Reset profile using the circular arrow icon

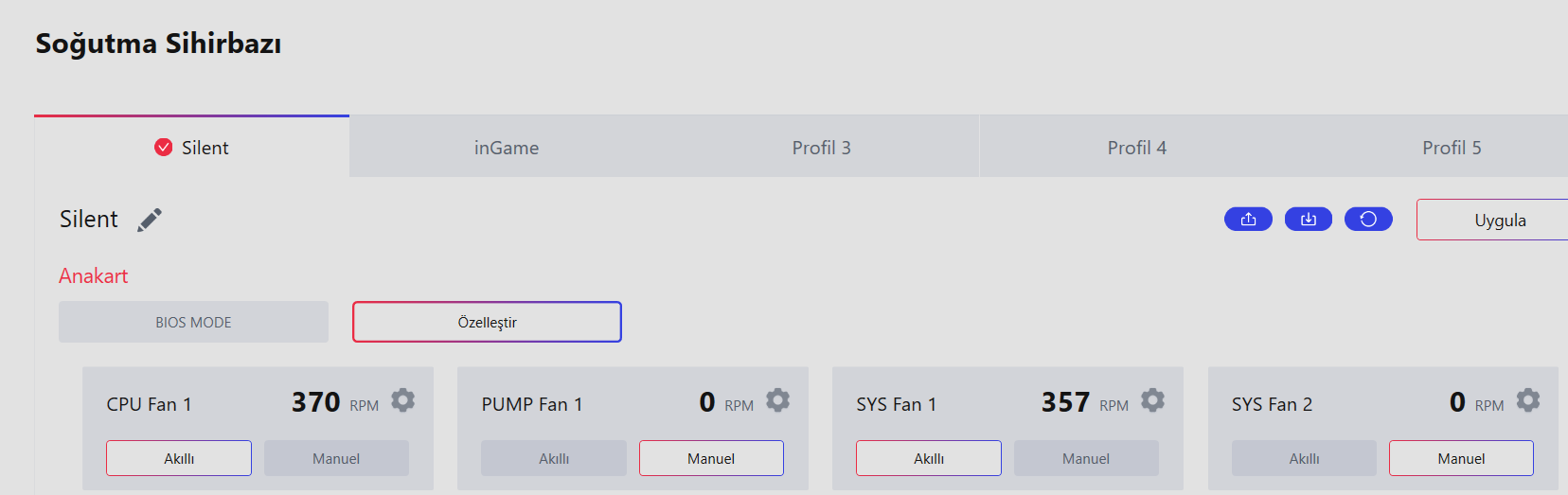1368,220
